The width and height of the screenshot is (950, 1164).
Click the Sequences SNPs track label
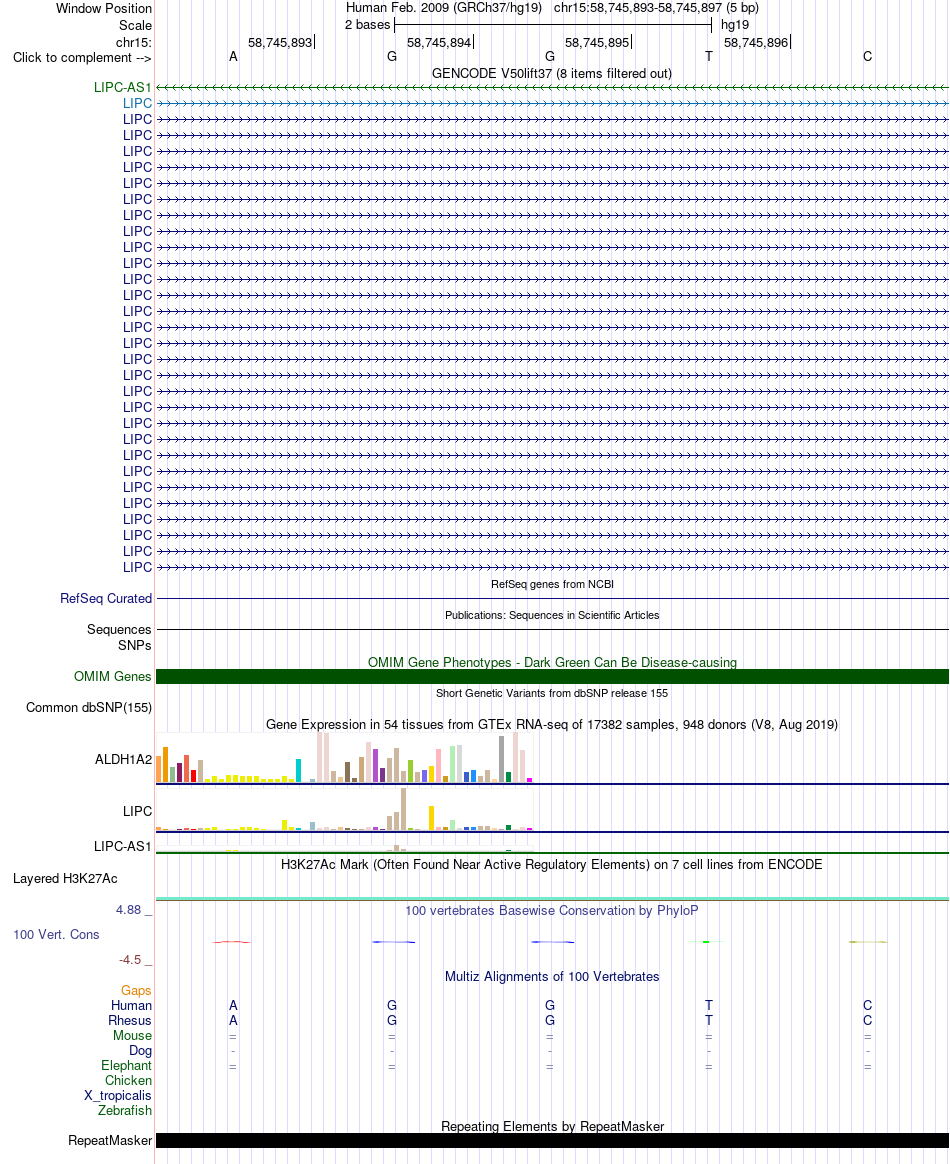tap(119, 637)
